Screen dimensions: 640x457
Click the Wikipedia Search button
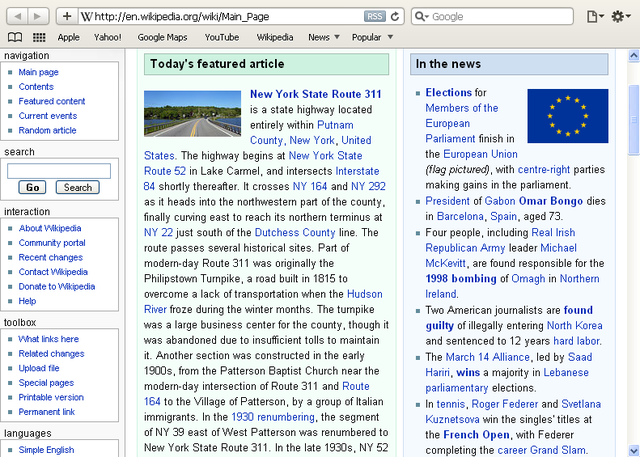coord(76,187)
